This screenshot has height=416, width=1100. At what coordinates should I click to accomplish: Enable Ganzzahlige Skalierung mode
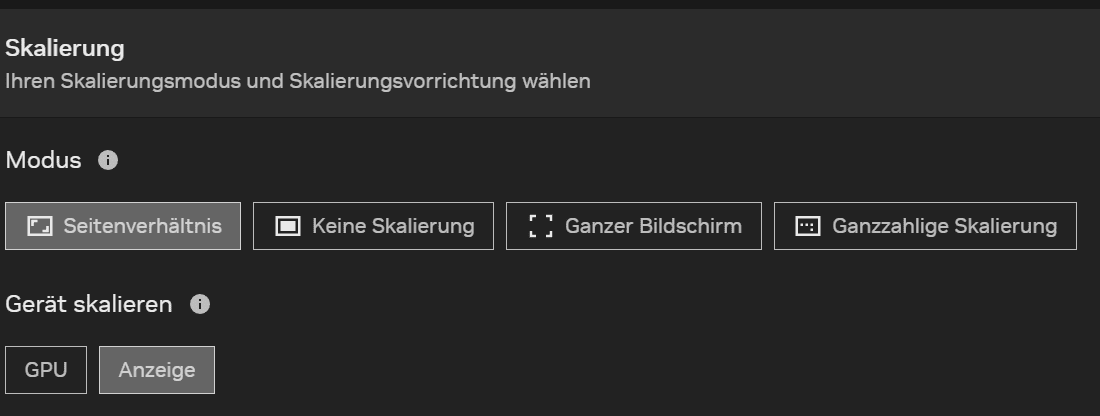(x=925, y=226)
